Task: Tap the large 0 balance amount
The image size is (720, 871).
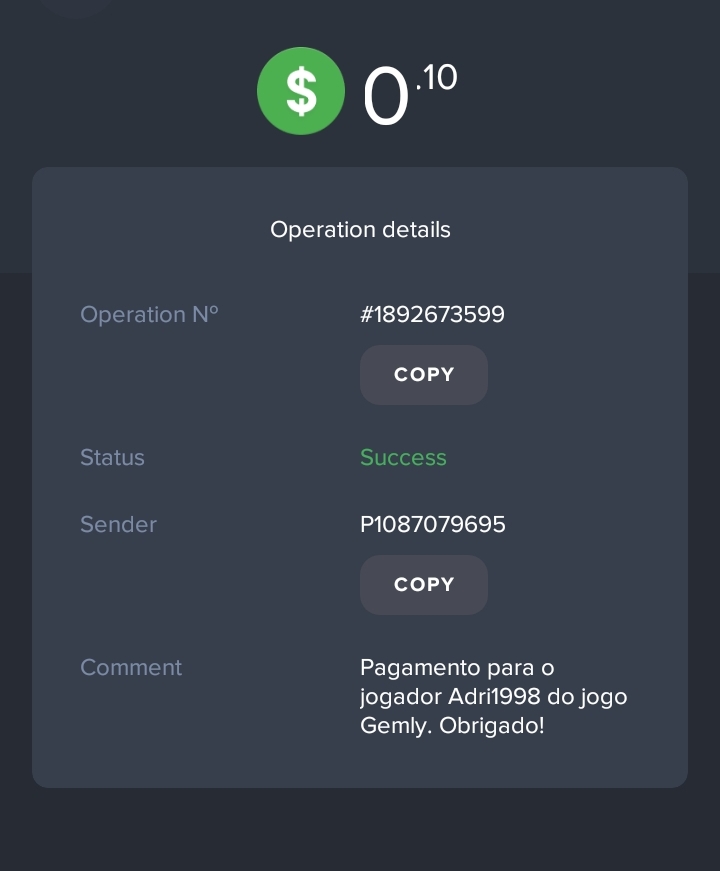Action: click(385, 98)
